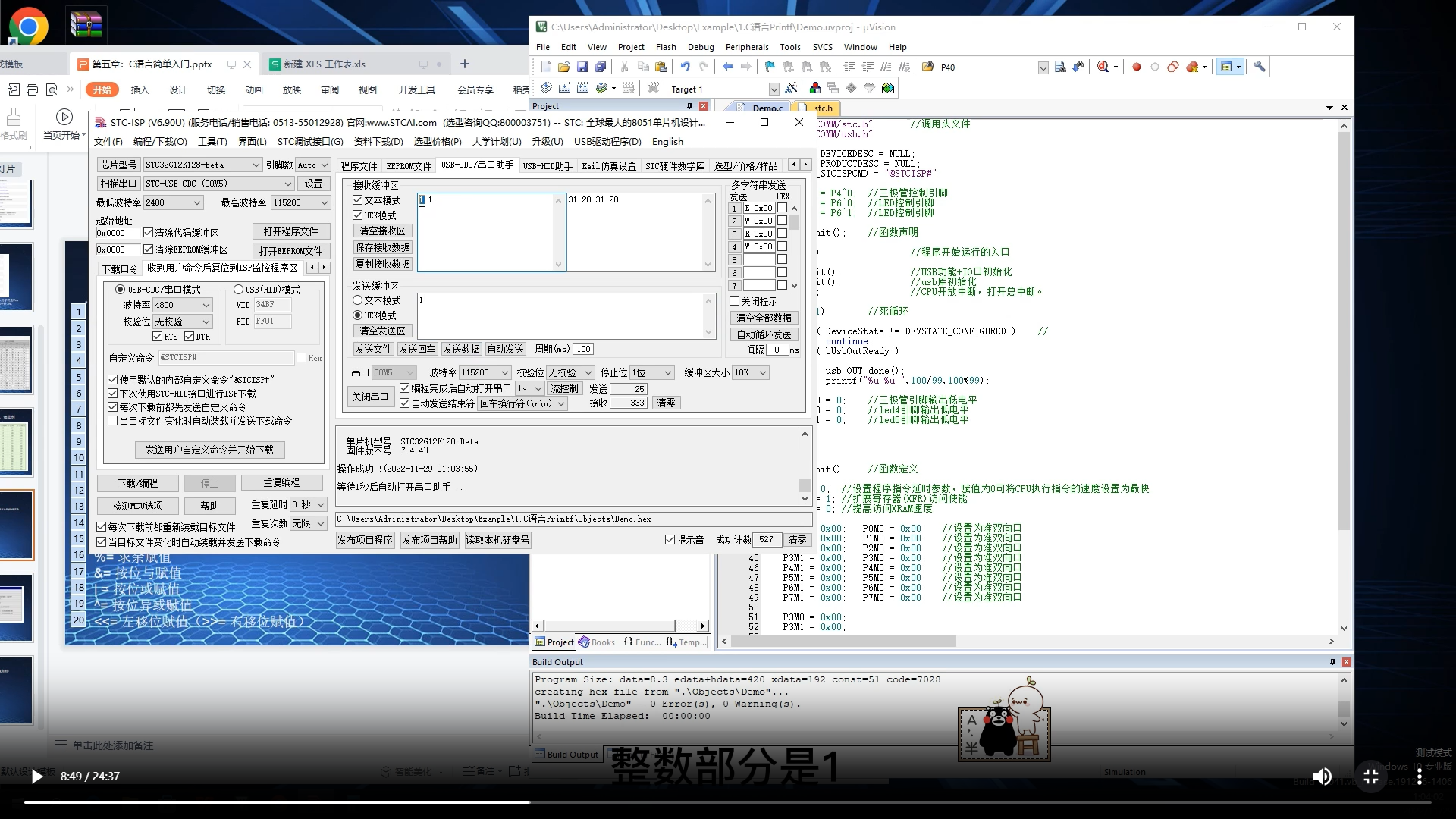Open µVision Peripherals menu
Image resolution: width=1456 pixels, height=819 pixels.
point(747,47)
